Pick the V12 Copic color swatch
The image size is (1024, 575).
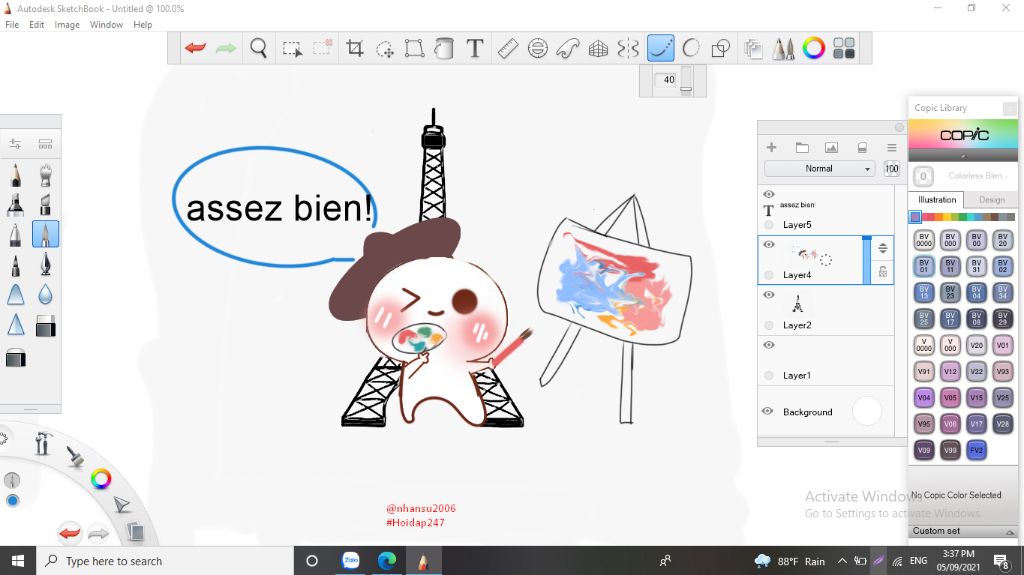[x=950, y=371]
